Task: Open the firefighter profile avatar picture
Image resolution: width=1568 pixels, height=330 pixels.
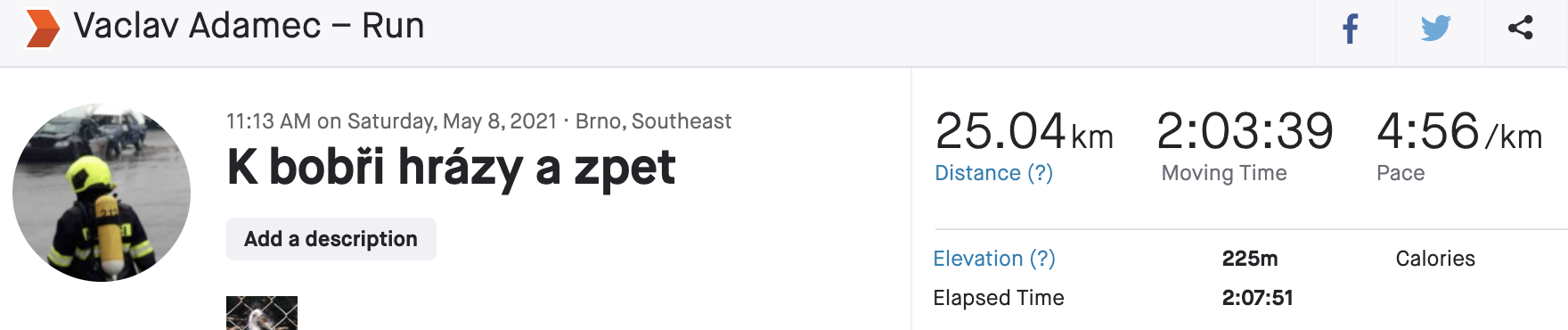Action: tap(102, 193)
